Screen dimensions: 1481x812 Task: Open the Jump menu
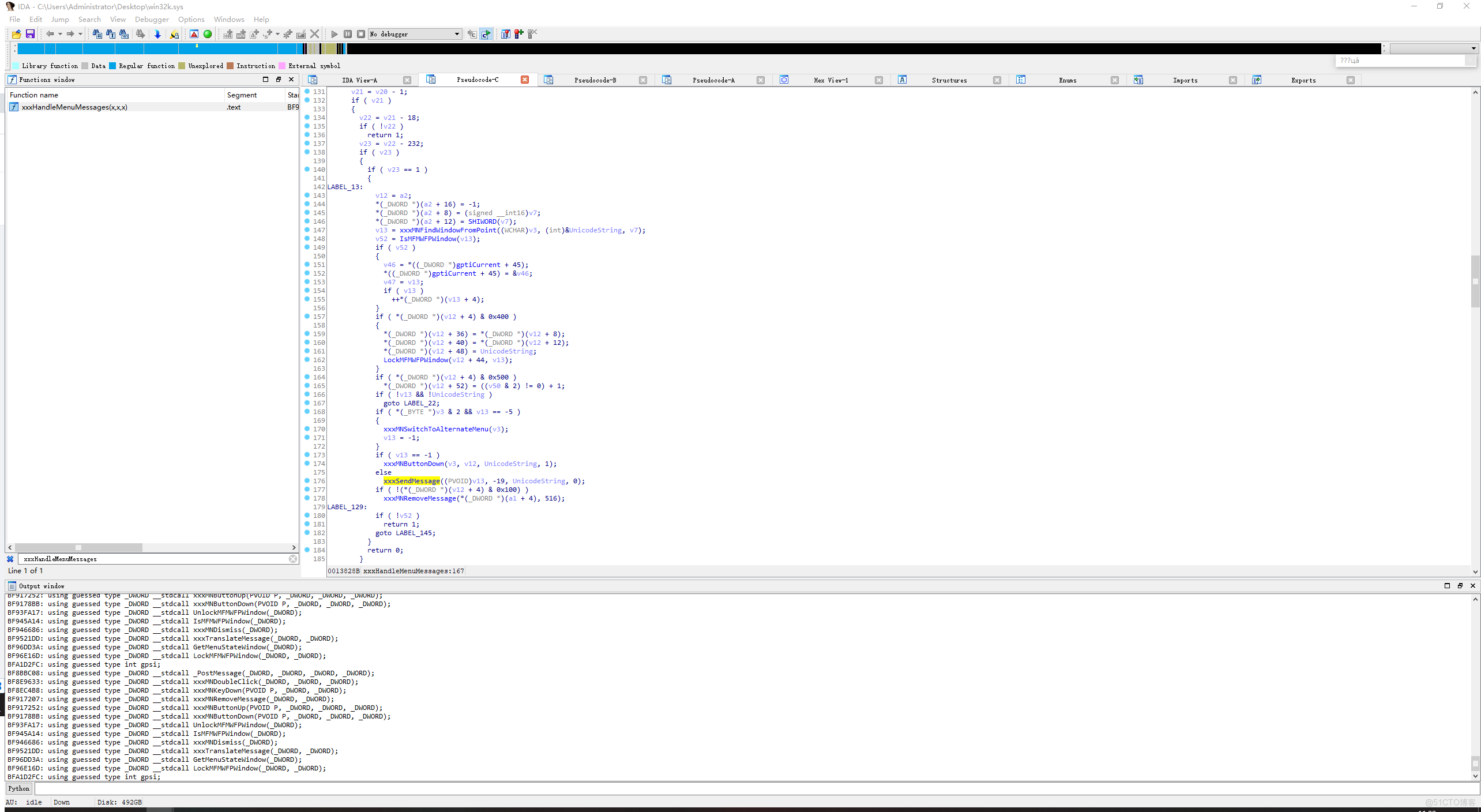pos(60,19)
